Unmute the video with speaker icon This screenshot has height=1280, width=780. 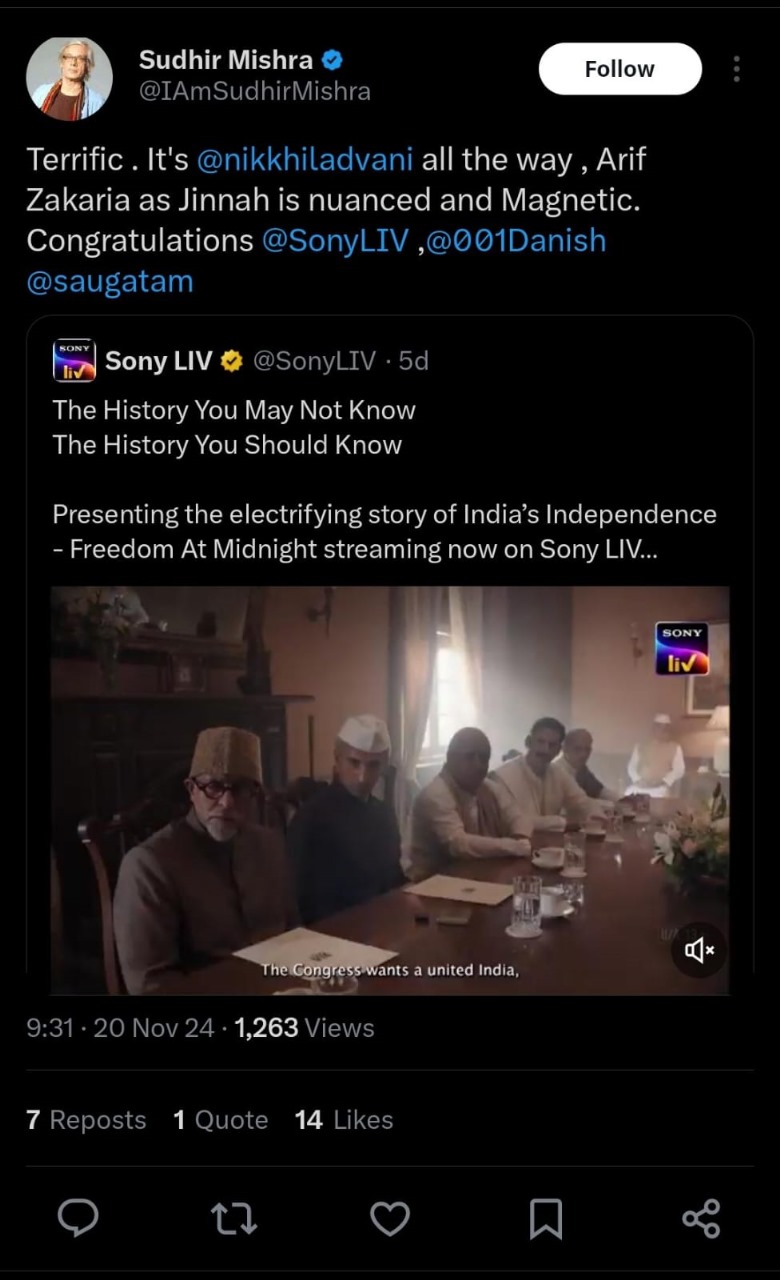[698, 950]
